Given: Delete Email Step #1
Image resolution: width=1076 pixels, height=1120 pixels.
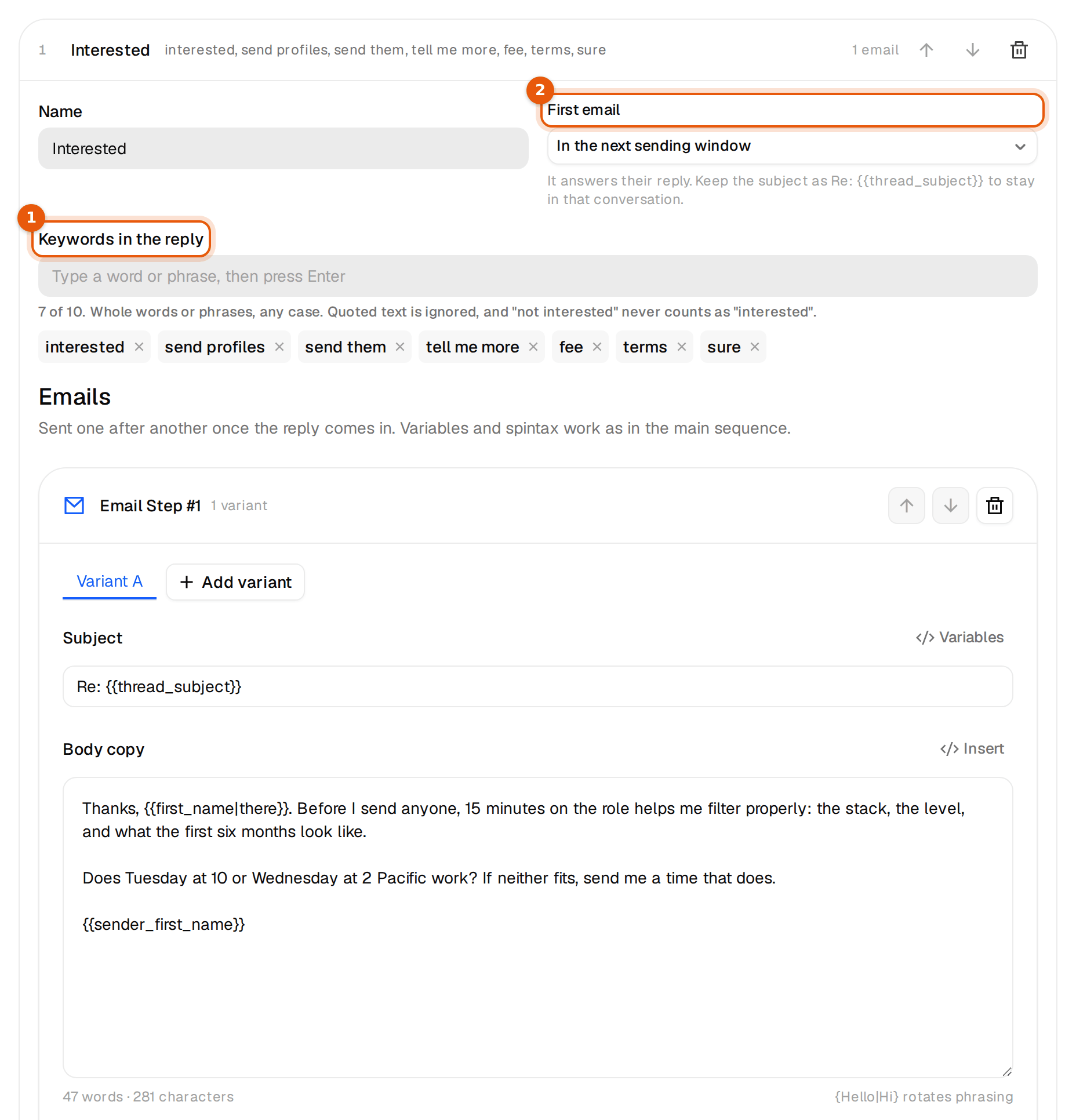Looking at the screenshot, I should [995, 506].
